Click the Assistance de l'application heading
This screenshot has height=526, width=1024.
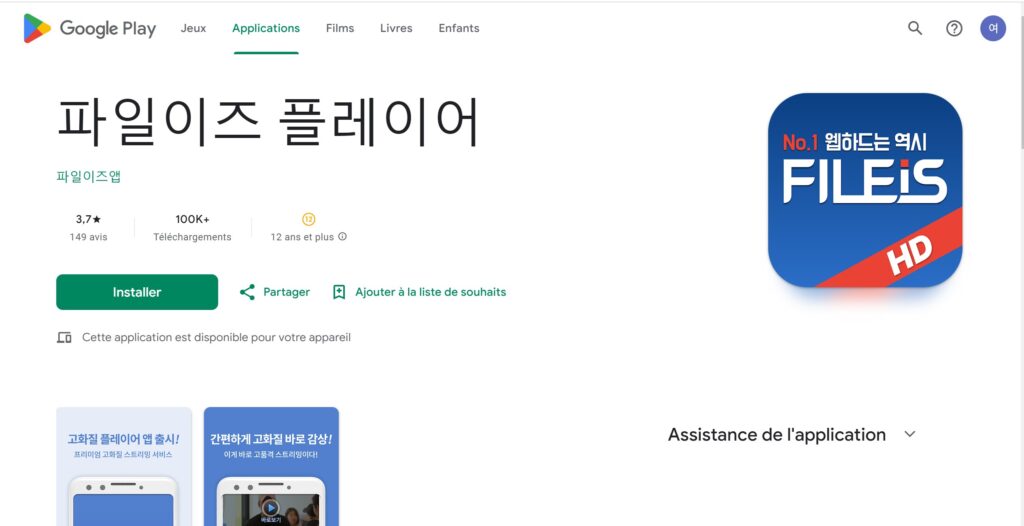pyautogui.click(x=777, y=435)
